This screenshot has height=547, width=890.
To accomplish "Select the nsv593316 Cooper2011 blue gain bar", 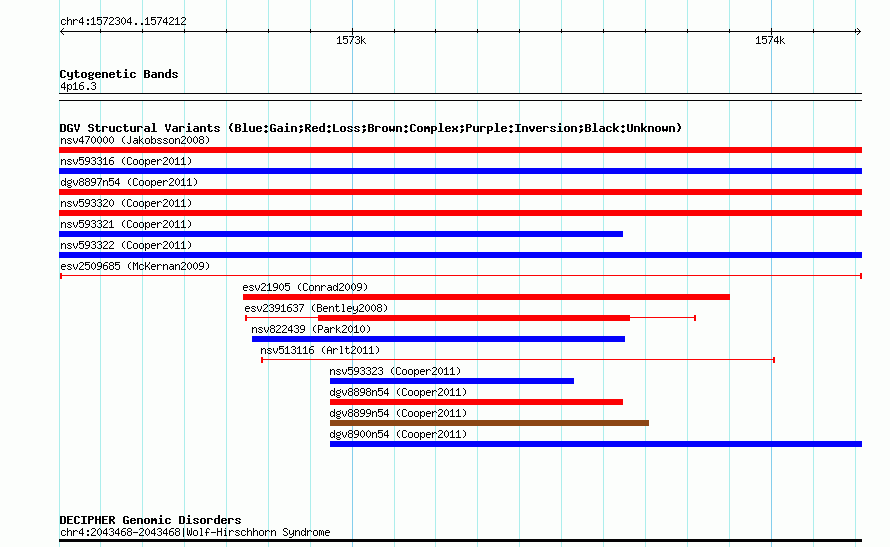I will pos(460,171).
